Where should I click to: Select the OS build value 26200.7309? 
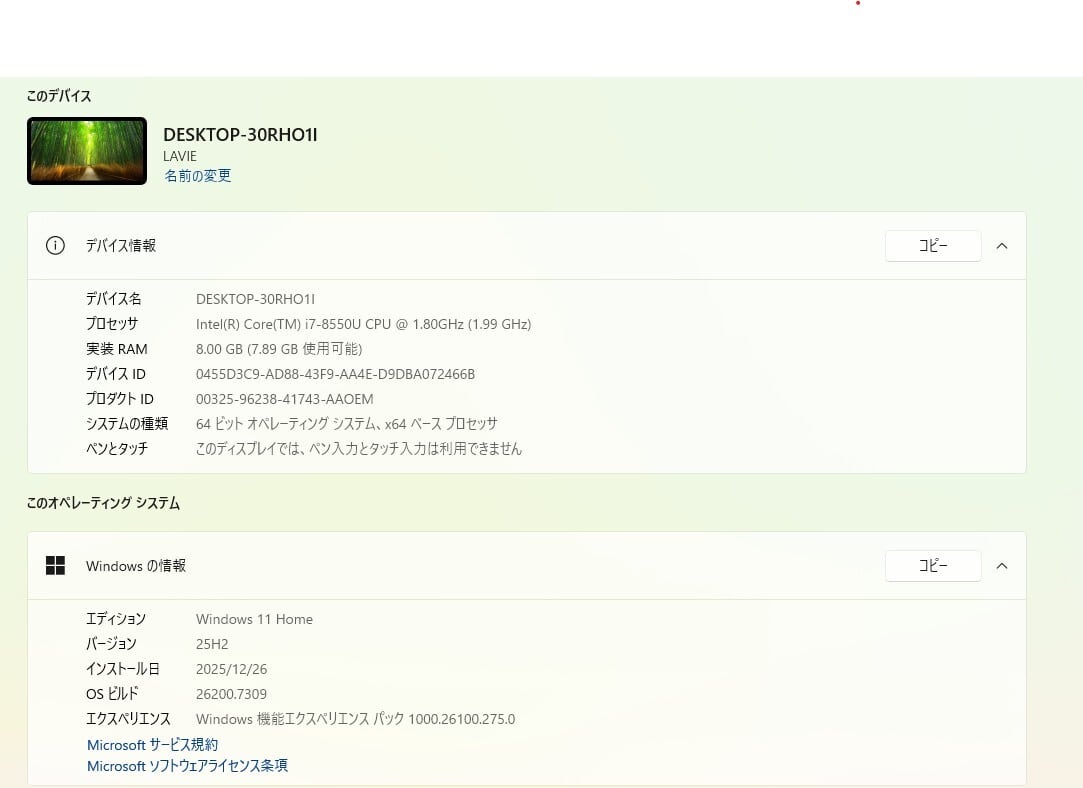[231, 693]
